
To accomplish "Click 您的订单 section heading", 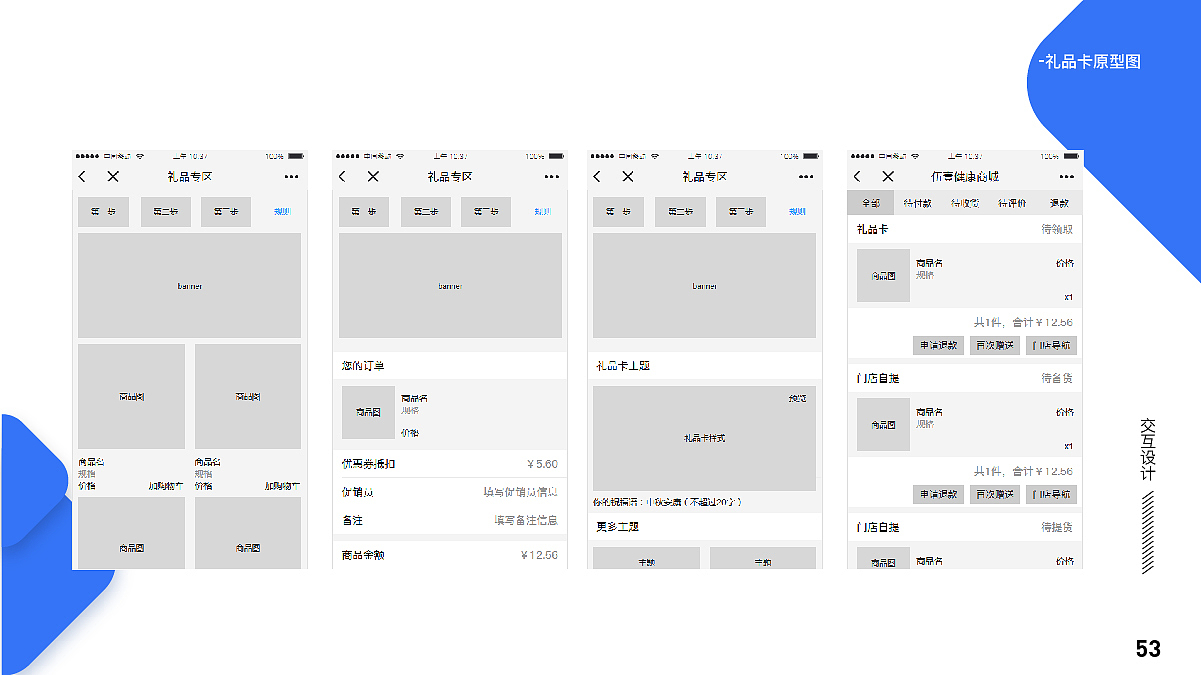I will pos(363,366).
